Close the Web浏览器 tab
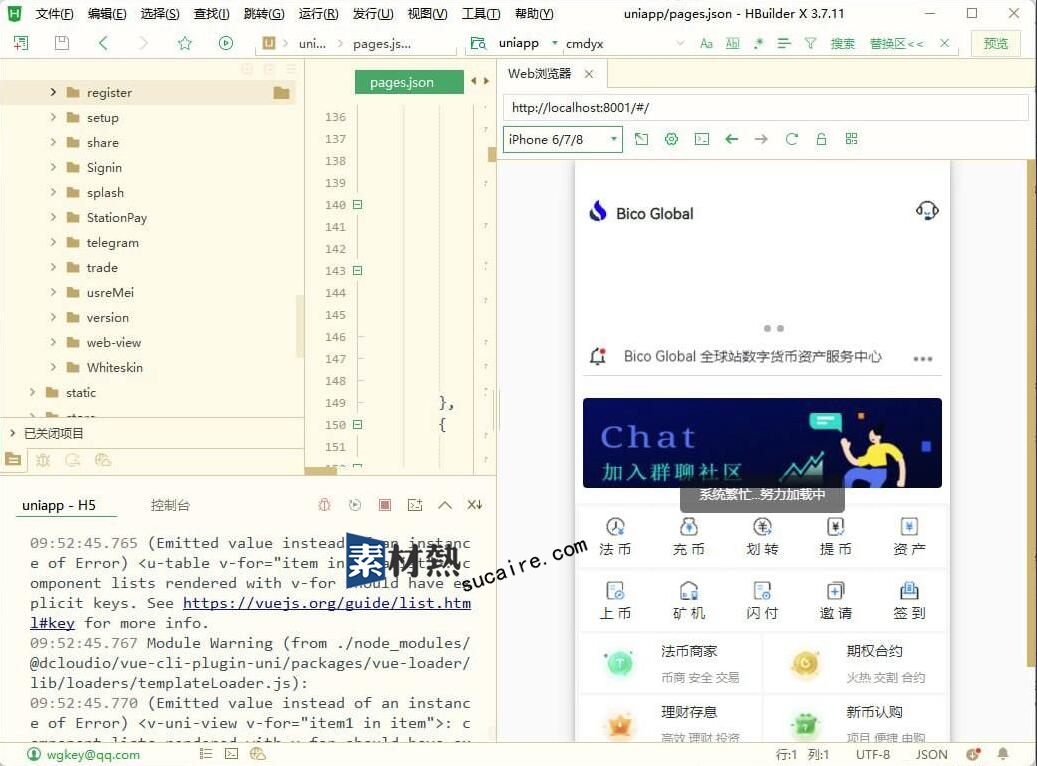 pyautogui.click(x=589, y=74)
